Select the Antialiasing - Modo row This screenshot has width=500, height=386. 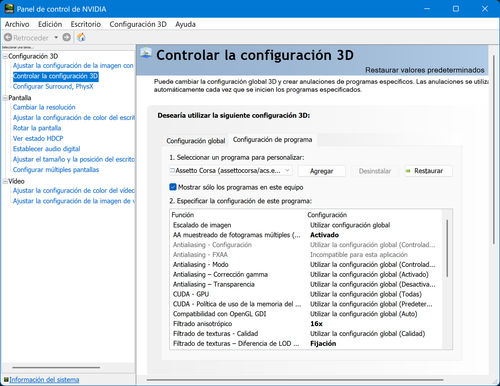[306, 265]
